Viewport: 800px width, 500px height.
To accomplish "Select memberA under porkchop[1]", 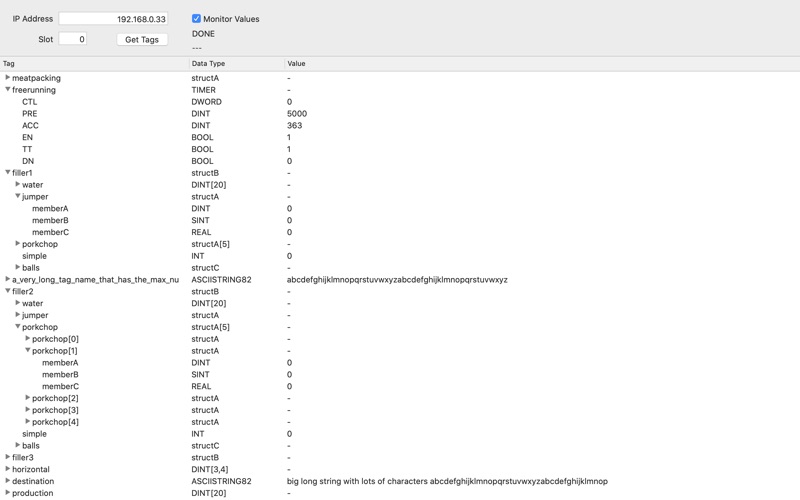I will tap(400, 362).
